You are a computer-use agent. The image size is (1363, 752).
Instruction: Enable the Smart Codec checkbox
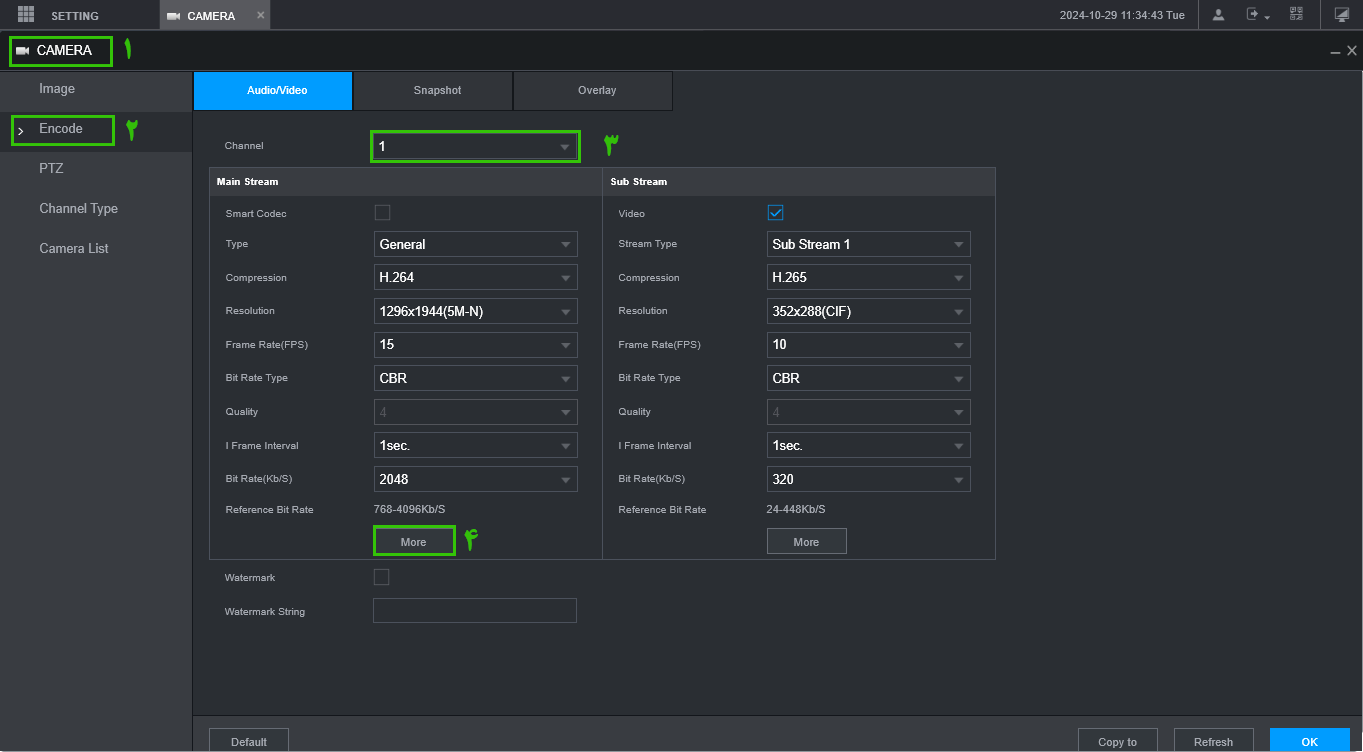coord(382,212)
